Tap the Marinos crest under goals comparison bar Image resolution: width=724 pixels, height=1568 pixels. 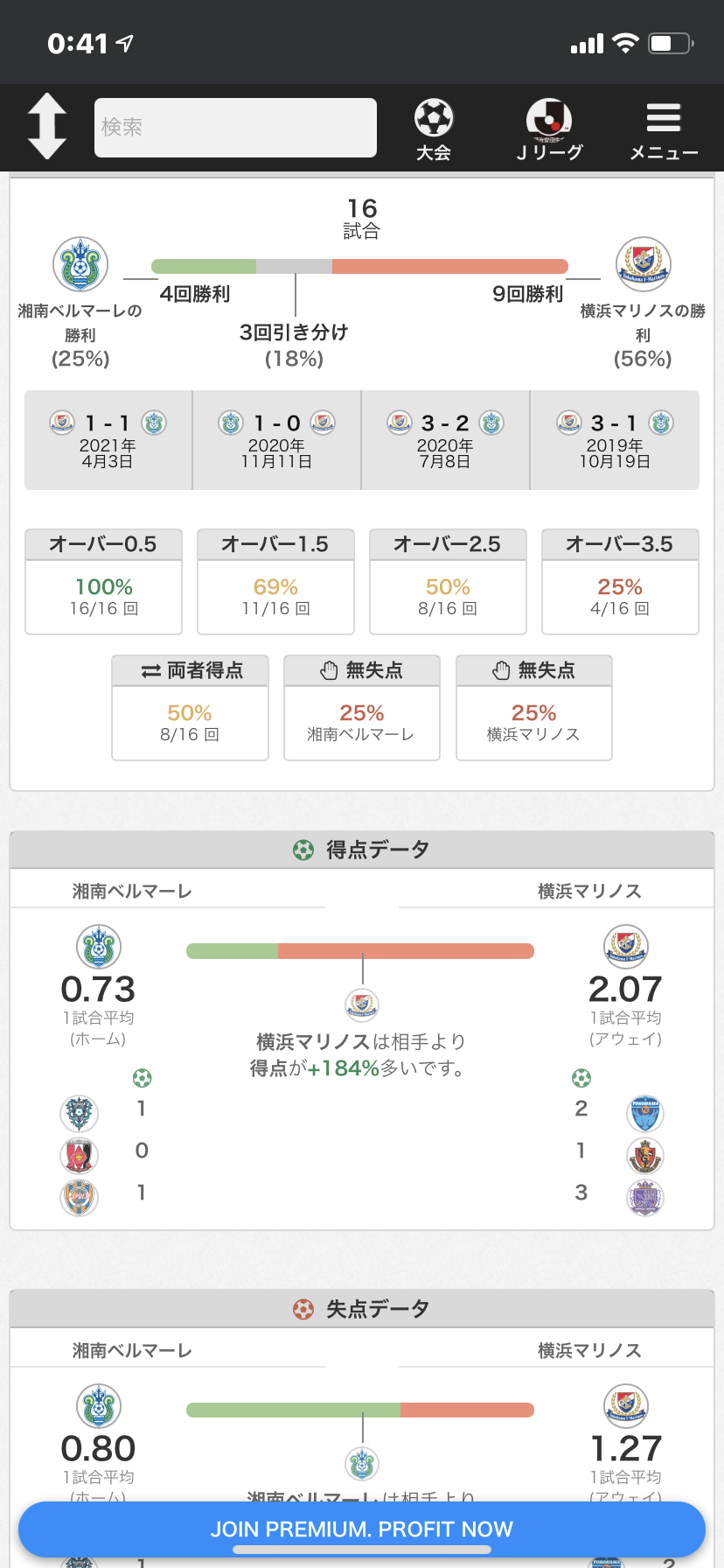pos(362,1004)
